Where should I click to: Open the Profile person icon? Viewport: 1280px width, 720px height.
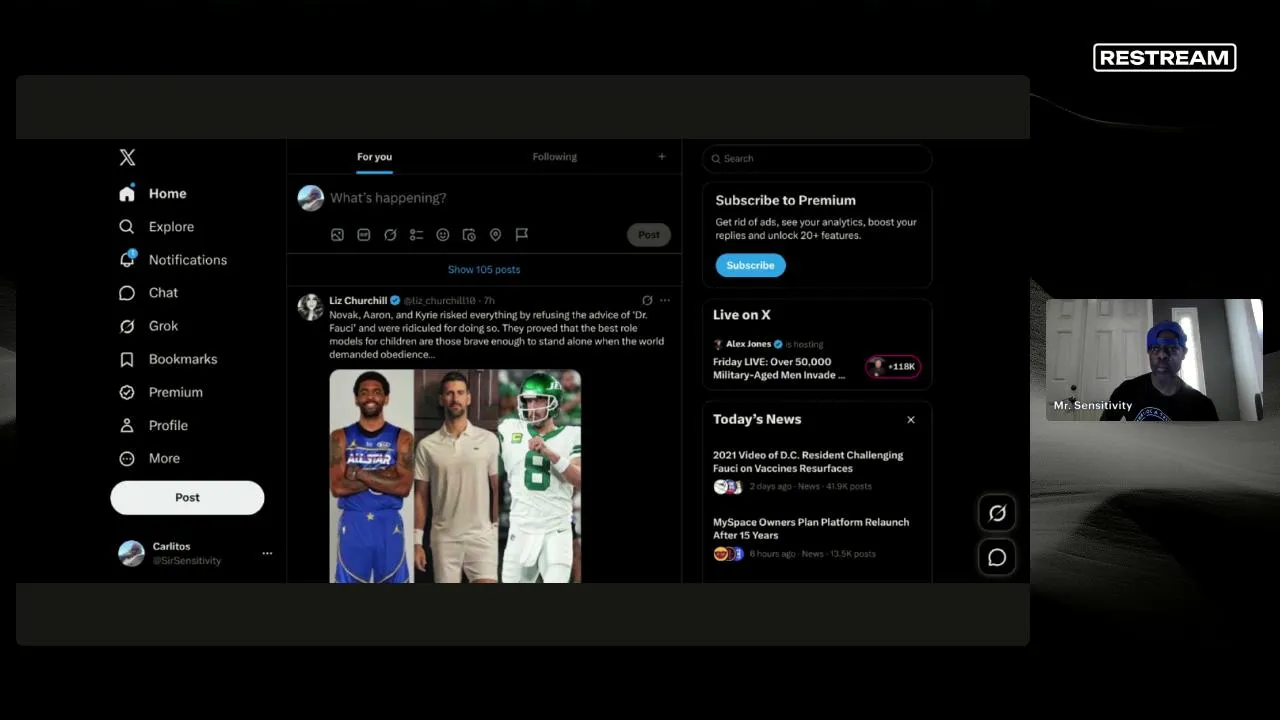(x=127, y=425)
